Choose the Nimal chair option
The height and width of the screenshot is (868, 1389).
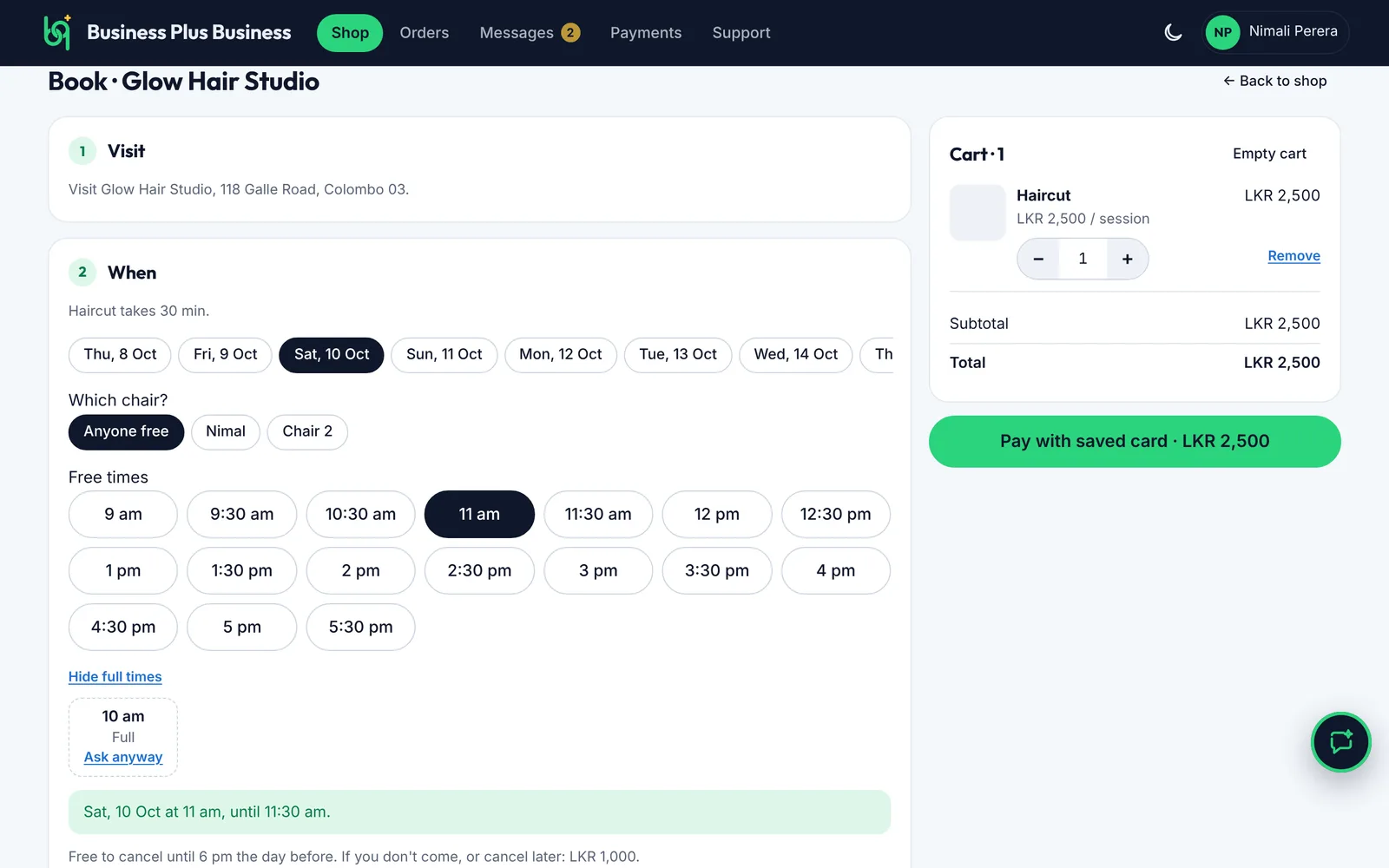tap(226, 432)
